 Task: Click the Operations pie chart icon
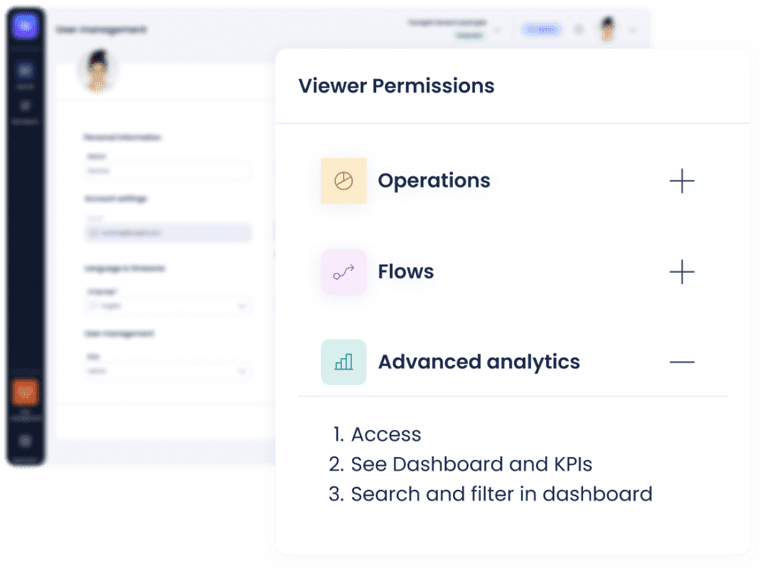click(x=343, y=181)
